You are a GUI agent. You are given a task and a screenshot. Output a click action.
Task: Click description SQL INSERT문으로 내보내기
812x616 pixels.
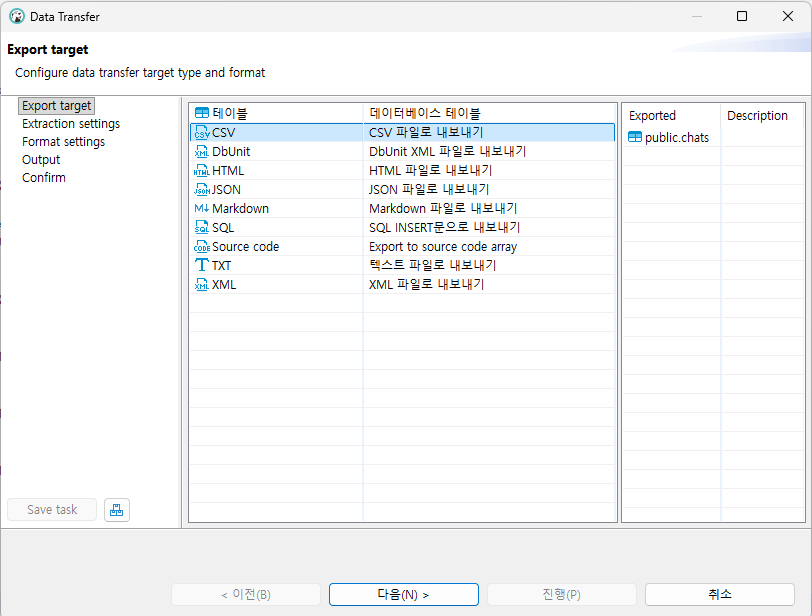445,228
